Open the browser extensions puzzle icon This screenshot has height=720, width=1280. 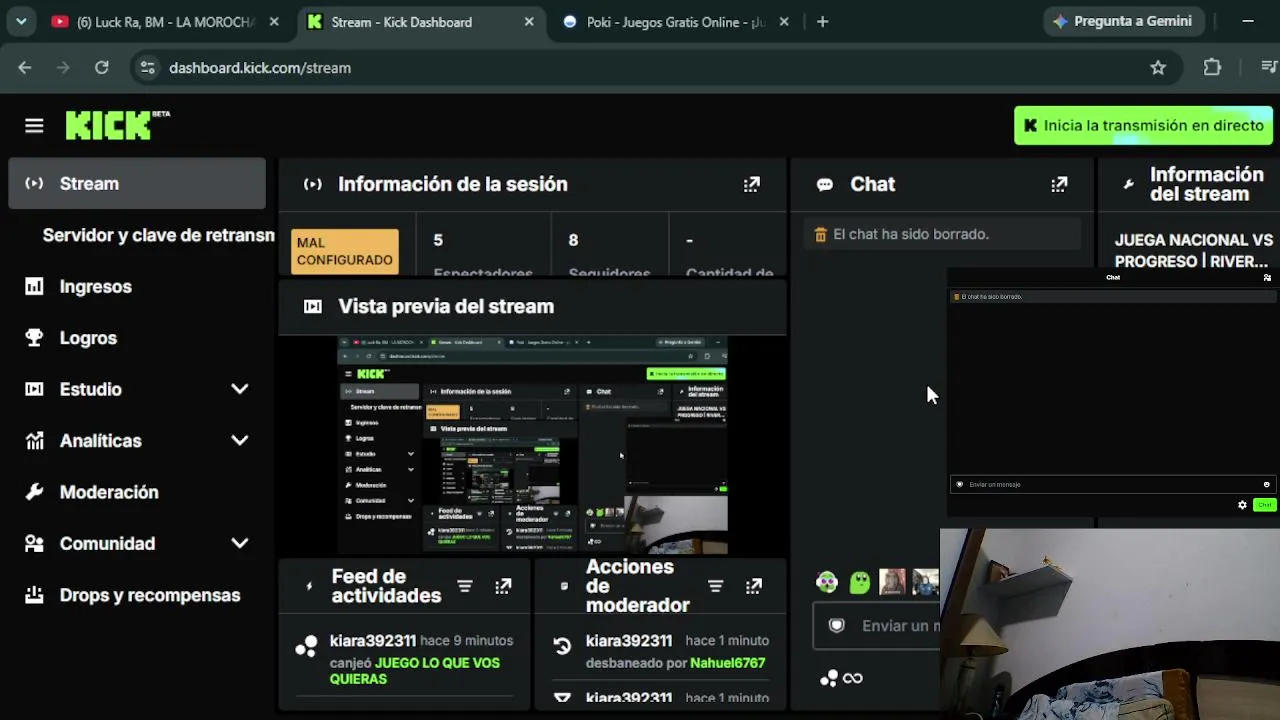click(x=1212, y=68)
